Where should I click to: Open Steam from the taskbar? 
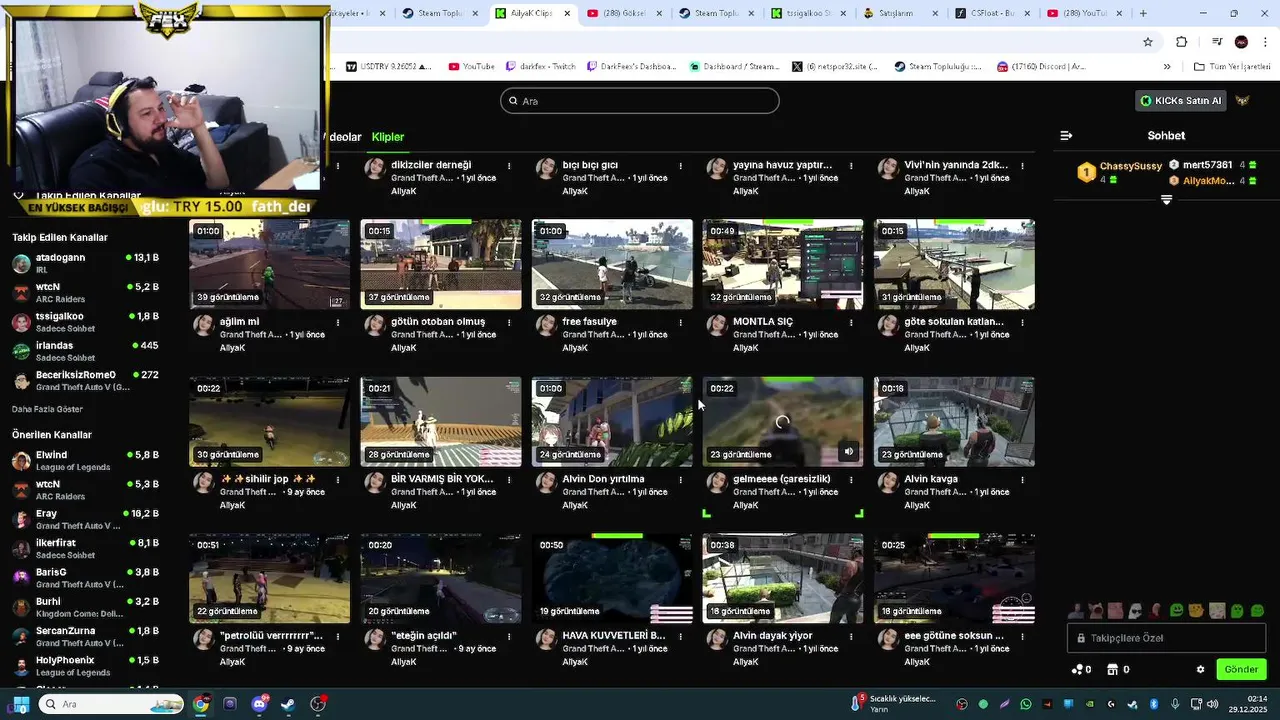(x=288, y=704)
